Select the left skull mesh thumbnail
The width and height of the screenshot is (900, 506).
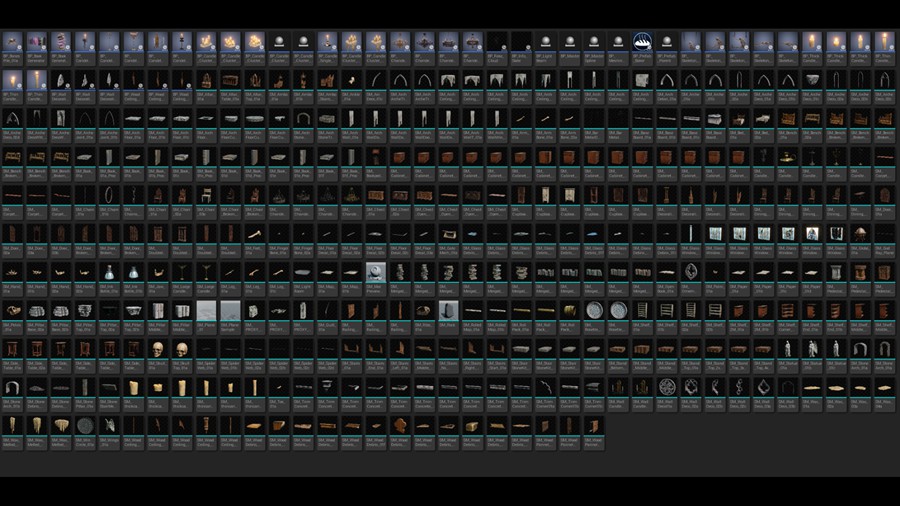coord(158,349)
